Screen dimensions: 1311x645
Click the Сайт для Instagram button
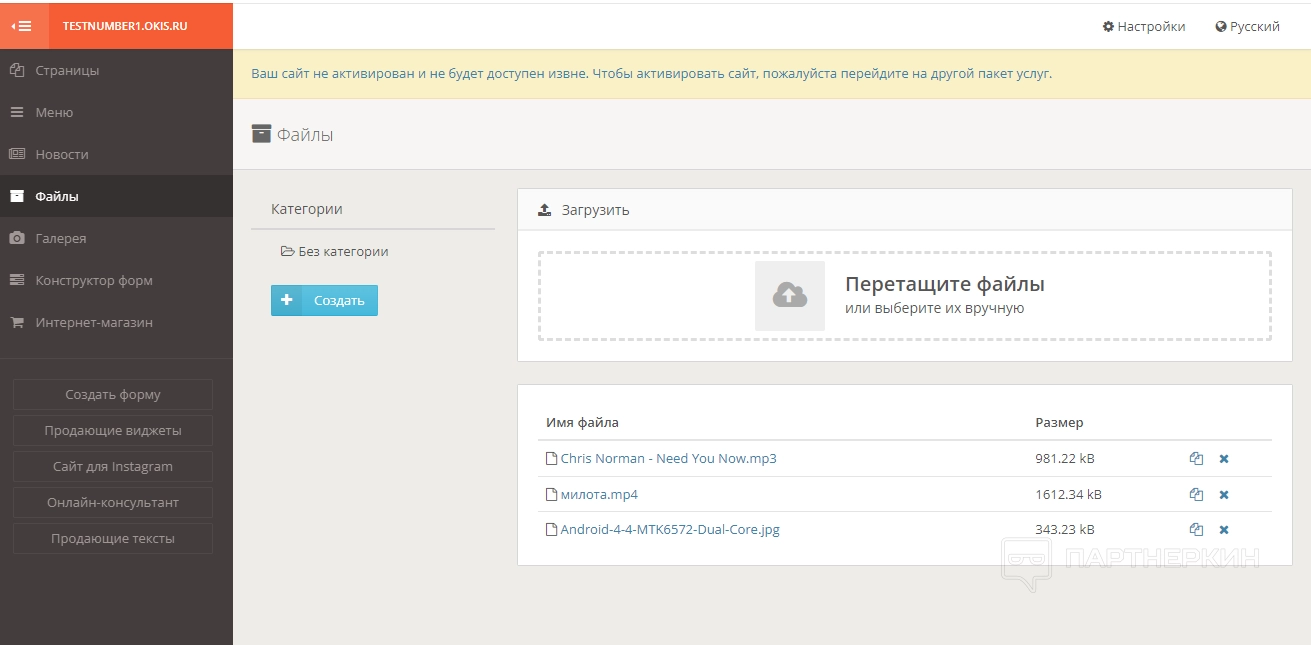pos(113,467)
